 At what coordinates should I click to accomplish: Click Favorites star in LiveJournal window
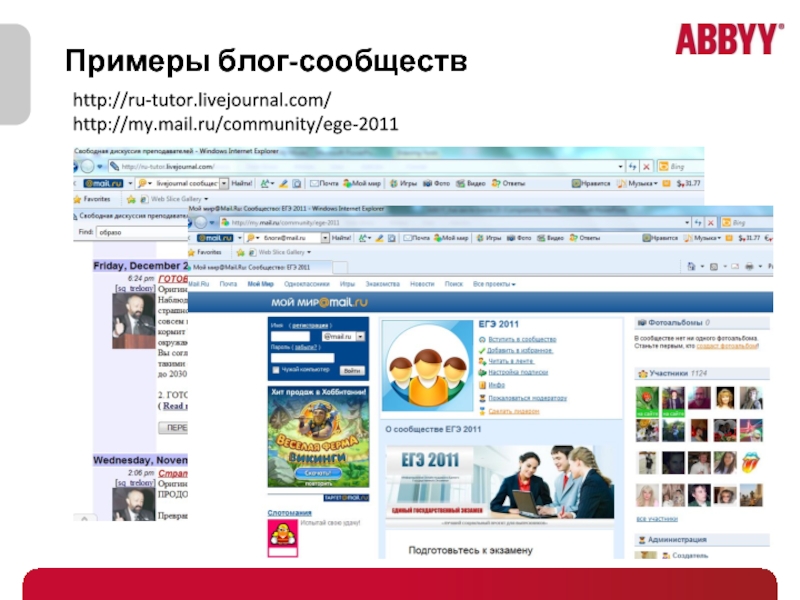pyautogui.click(x=78, y=199)
